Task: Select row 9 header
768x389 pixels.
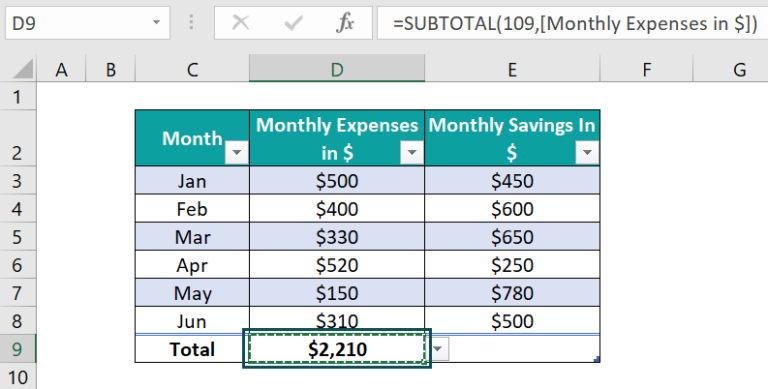Action: pos(18,349)
